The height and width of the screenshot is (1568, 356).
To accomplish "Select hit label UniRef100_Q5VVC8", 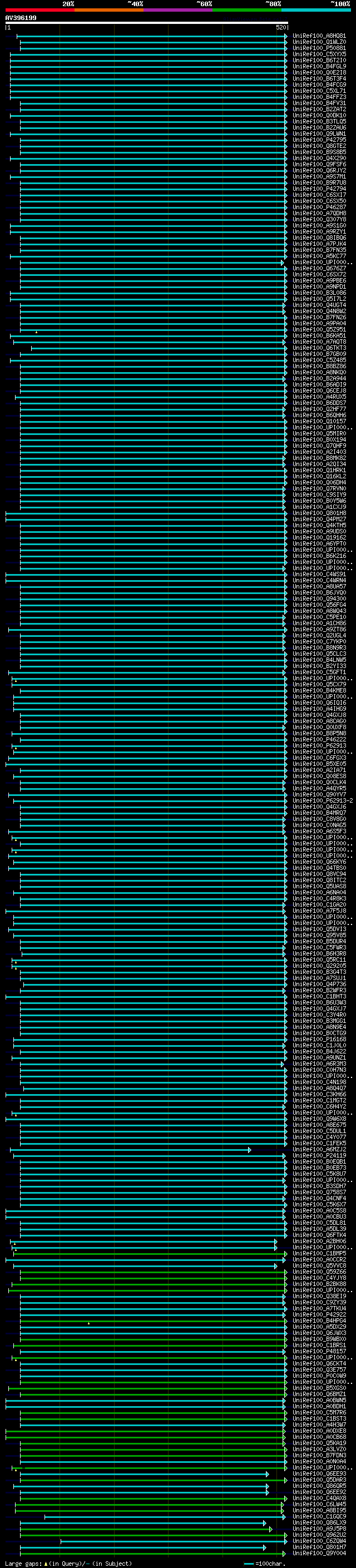I will click(x=319, y=1265).
